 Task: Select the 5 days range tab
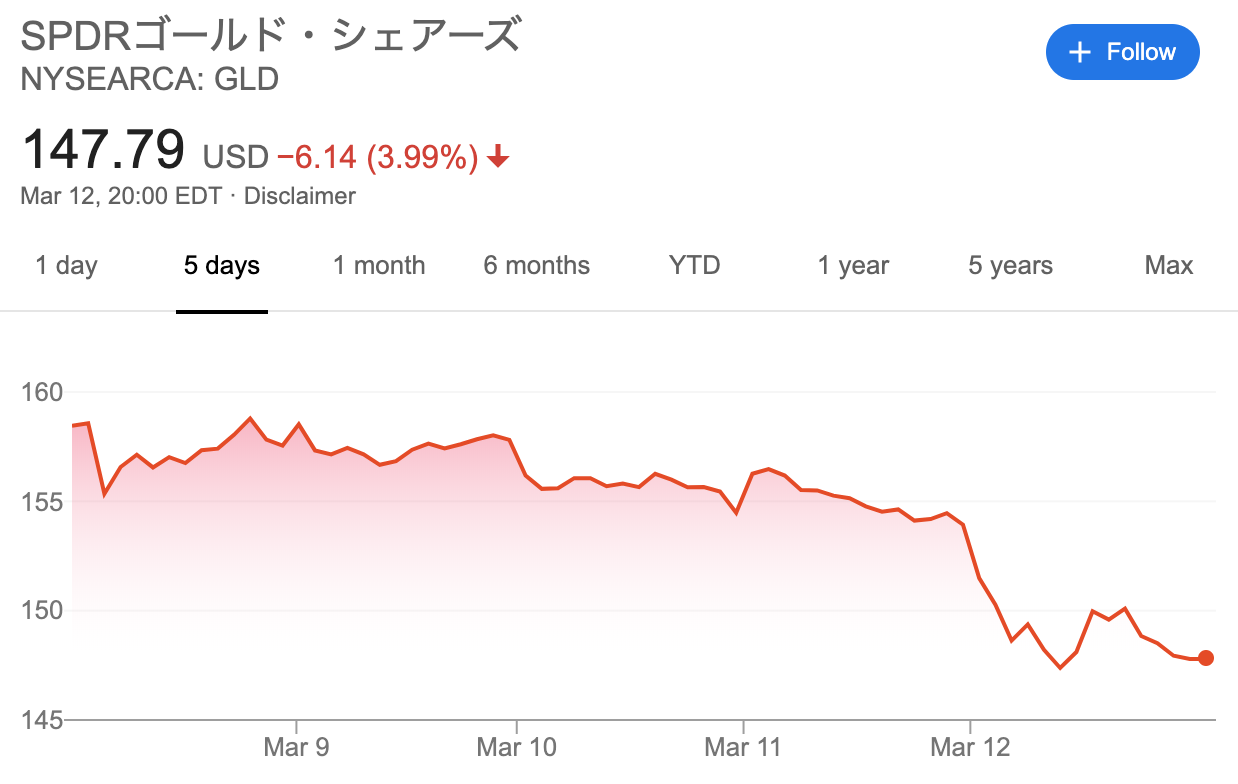[x=222, y=265]
